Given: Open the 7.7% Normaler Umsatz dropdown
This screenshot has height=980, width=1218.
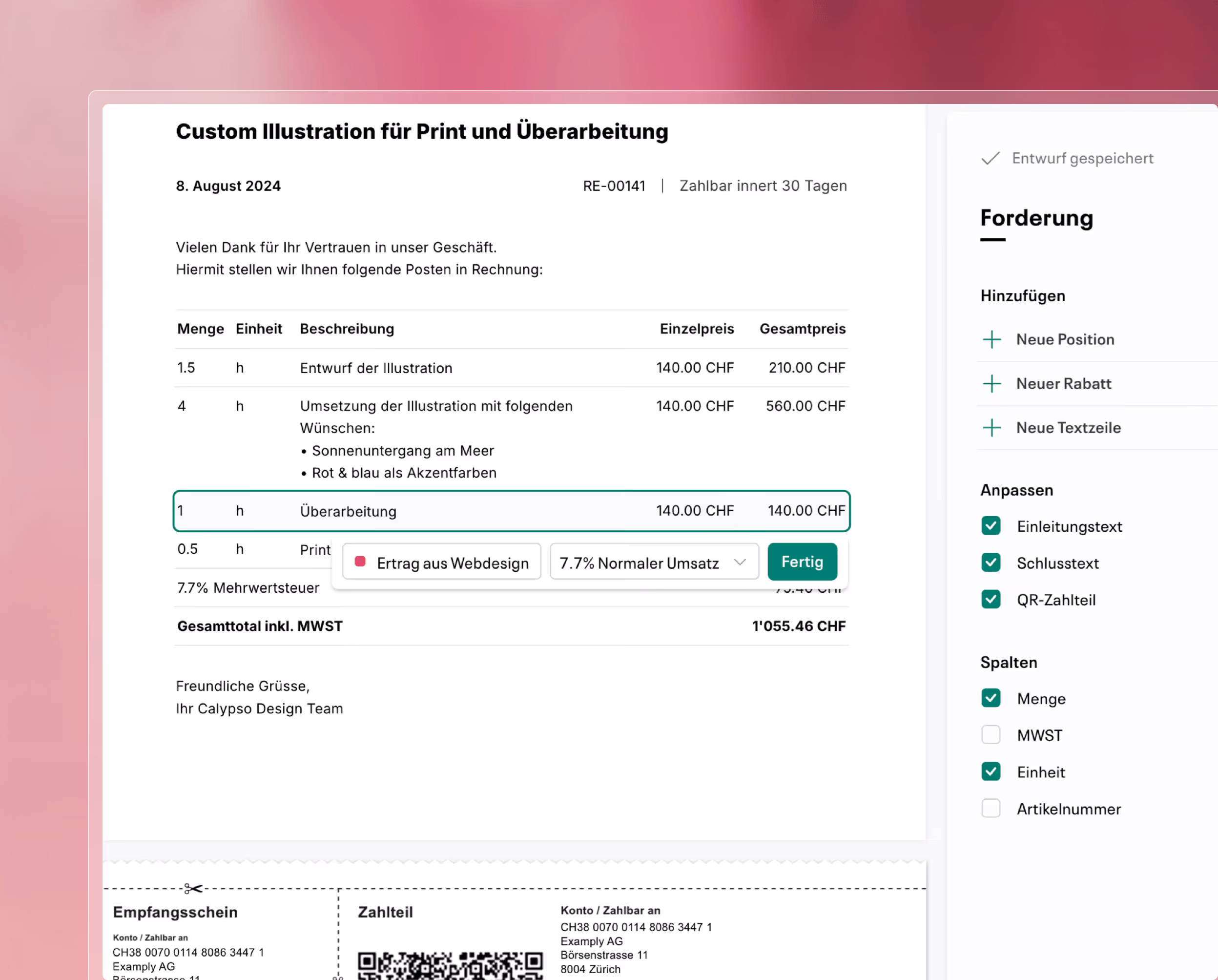Looking at the screenshot, I should click(x=654, y=562).
